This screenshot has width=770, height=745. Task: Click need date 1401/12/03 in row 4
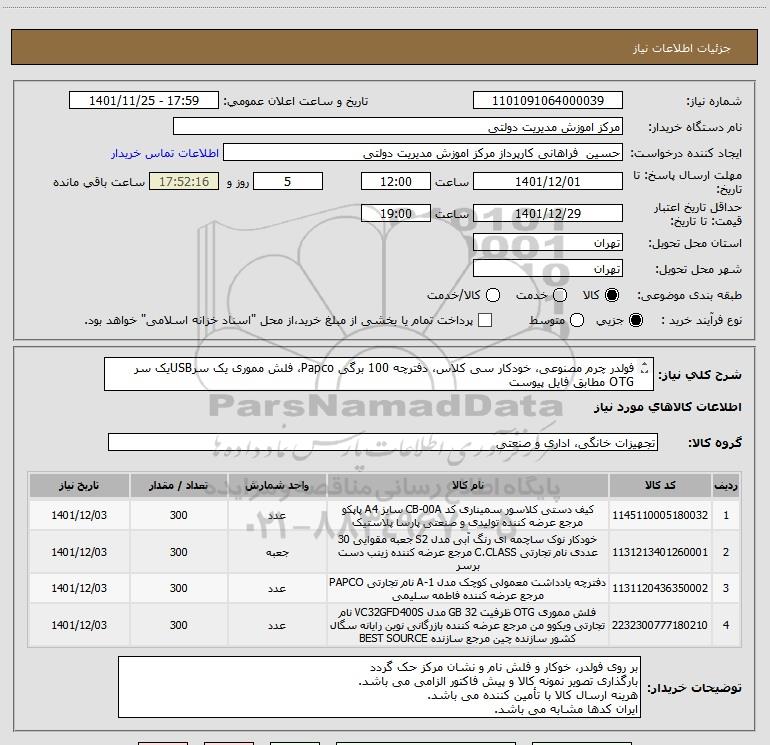(79, 625)
